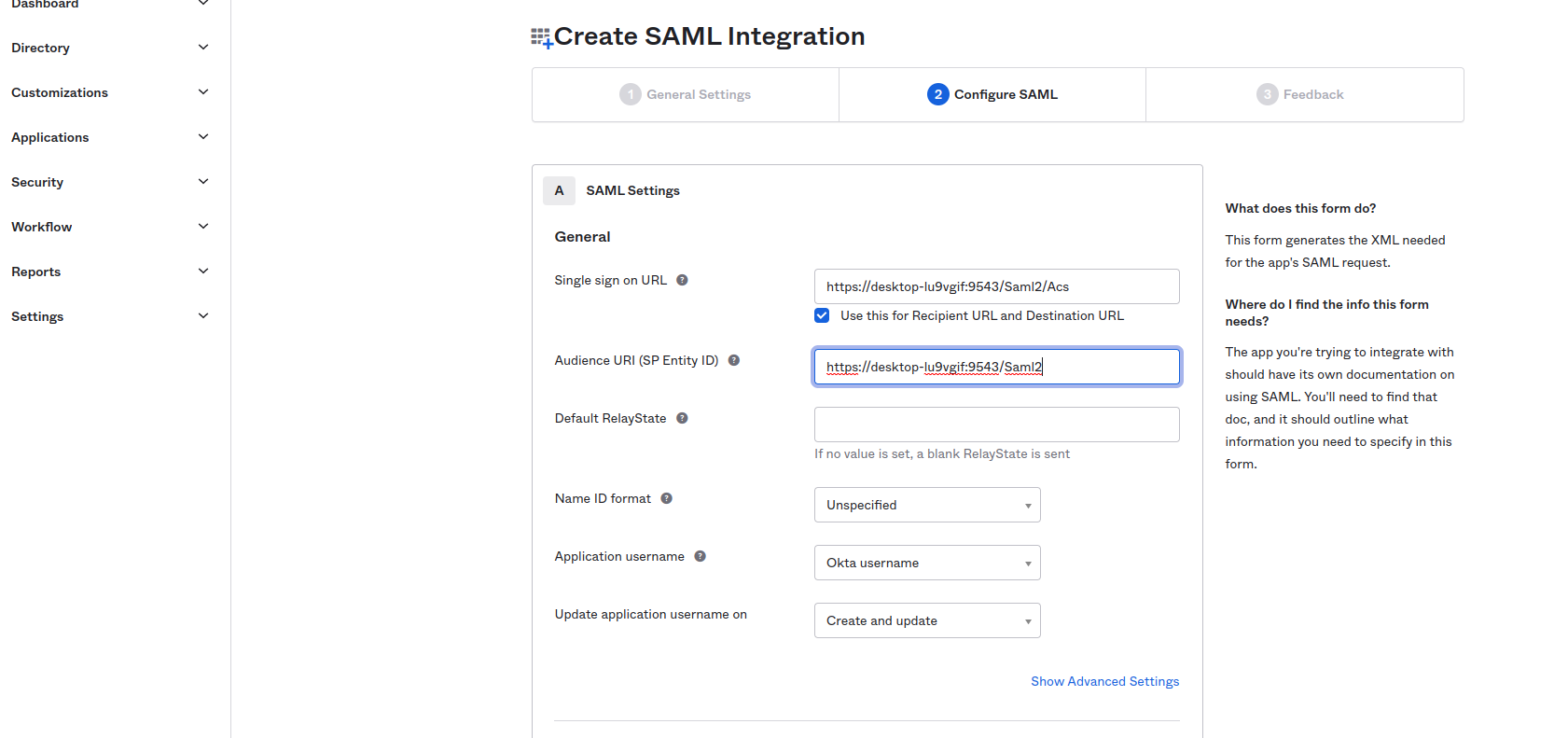Open the Security menu in sidebar
Viewport: 1568px width, 738px height.
click(37, 182)
